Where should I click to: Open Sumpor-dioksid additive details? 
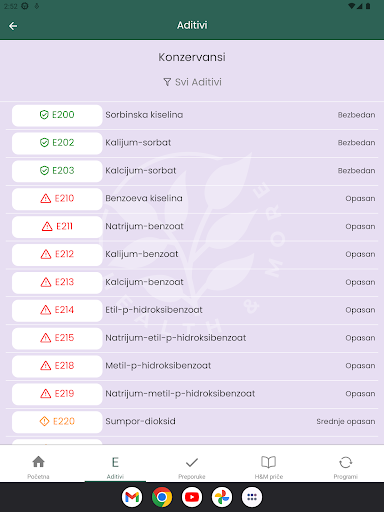(x=192, y=422)
